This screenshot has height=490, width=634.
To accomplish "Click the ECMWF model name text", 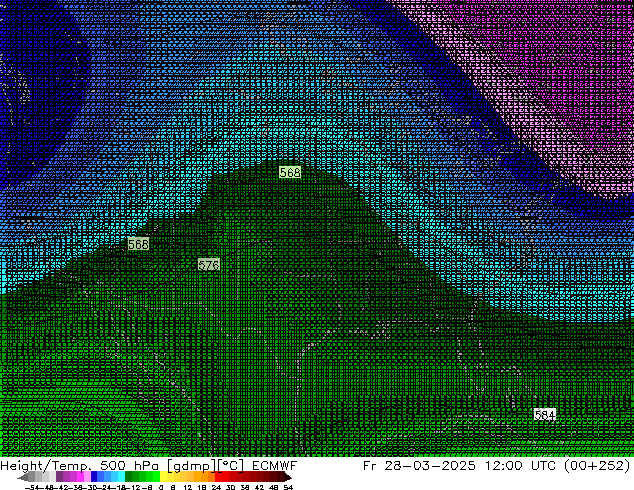I will tap(275, 466).
